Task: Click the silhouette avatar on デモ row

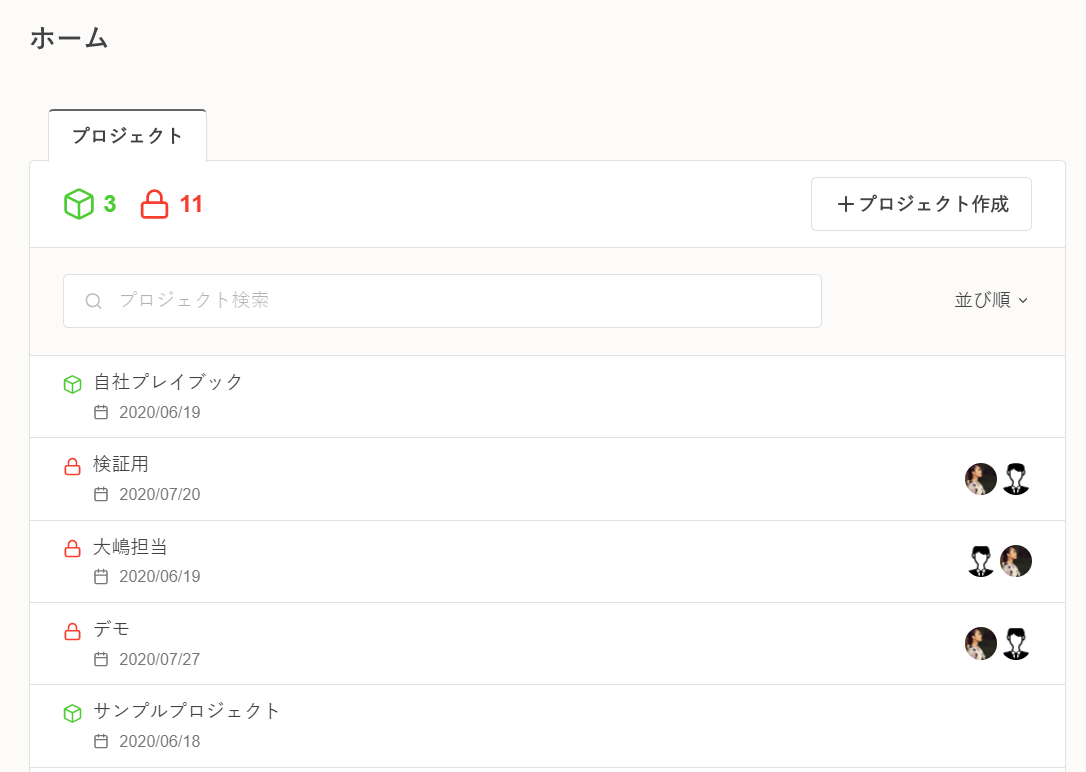Action: [x=1016, y=644]
